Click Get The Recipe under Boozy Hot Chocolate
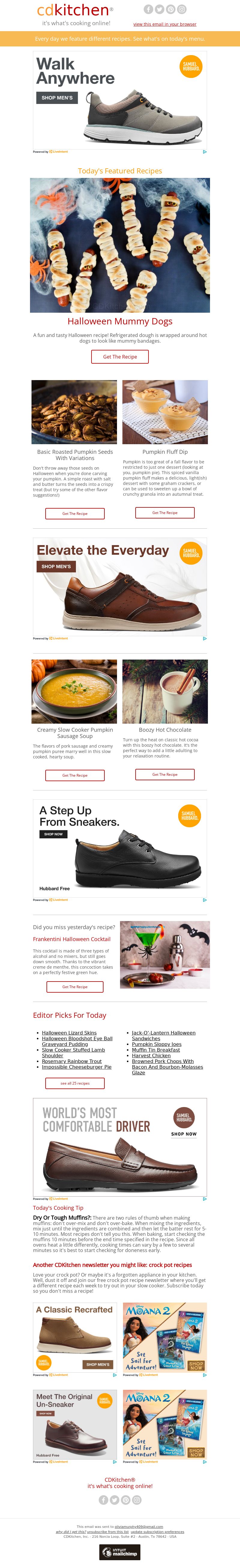 tap(165, 774)
